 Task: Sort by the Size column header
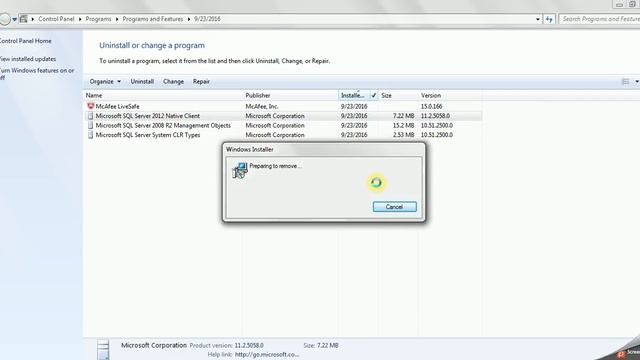pyautogui.click(x=398, y=96)
